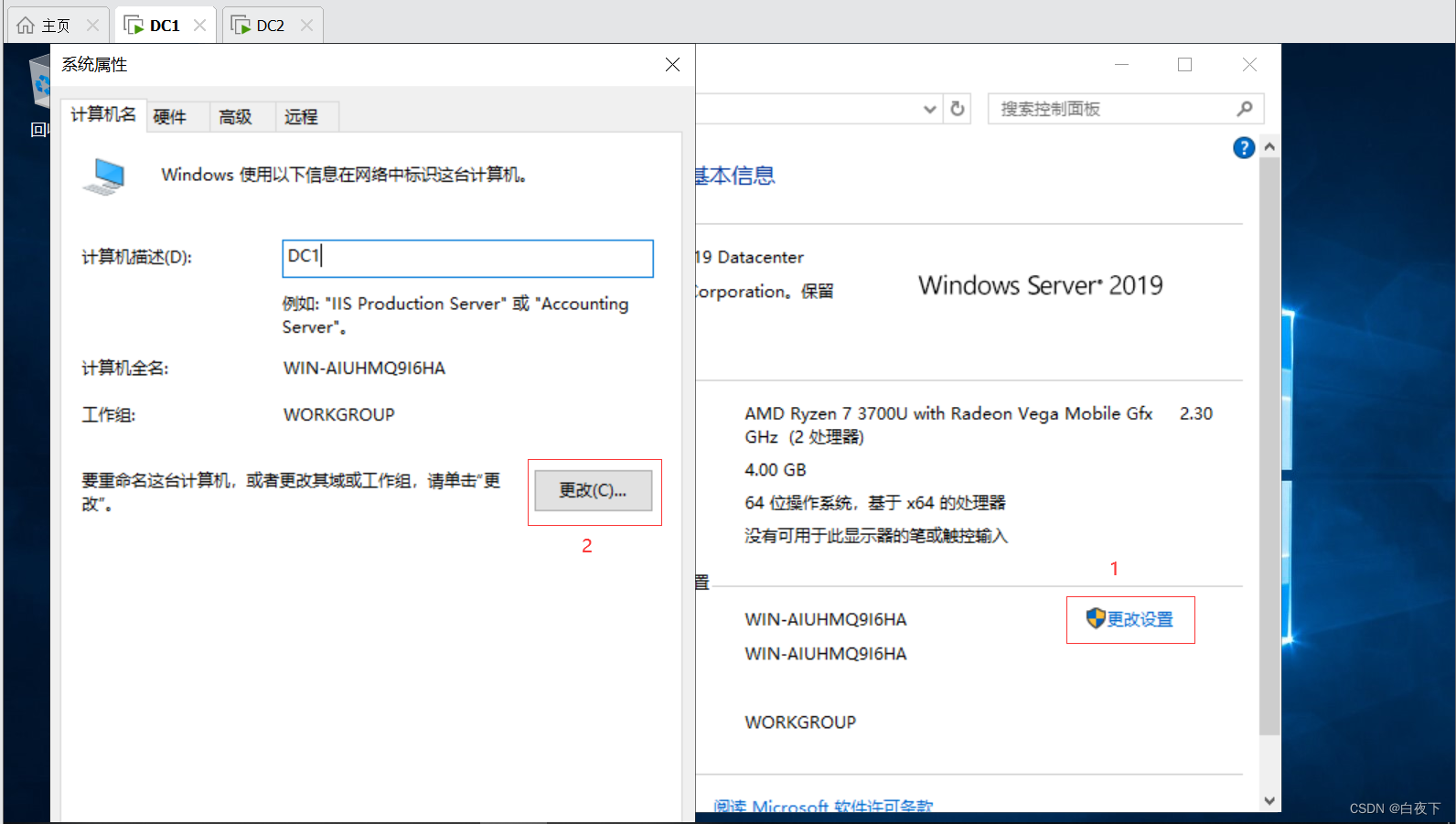This screenshot has width=1456, height=824.
Task: Click the scrollbar down arrow in Control Panel
Action: point(1269,800)
